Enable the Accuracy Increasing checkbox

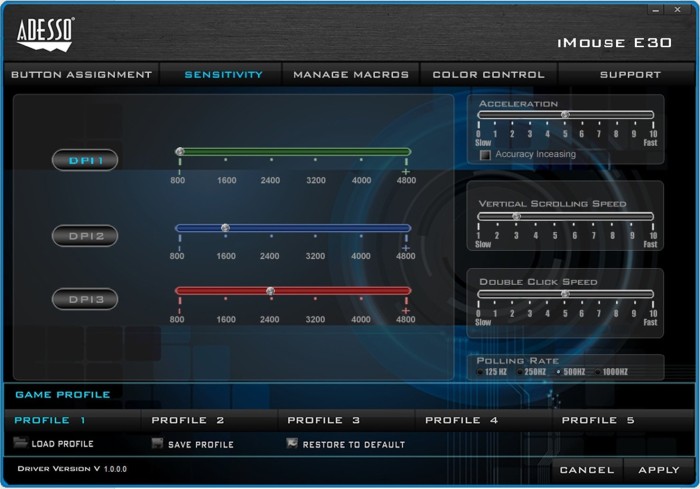point(485,155)
